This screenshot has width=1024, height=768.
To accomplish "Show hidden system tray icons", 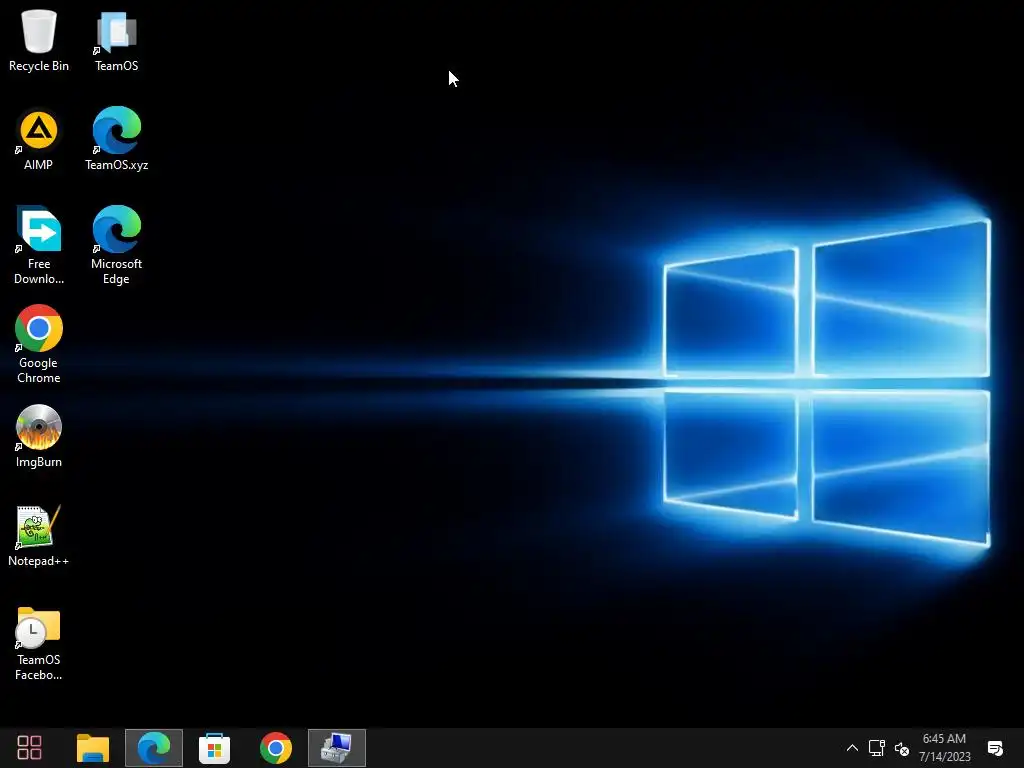I will (x=852, y=748).
